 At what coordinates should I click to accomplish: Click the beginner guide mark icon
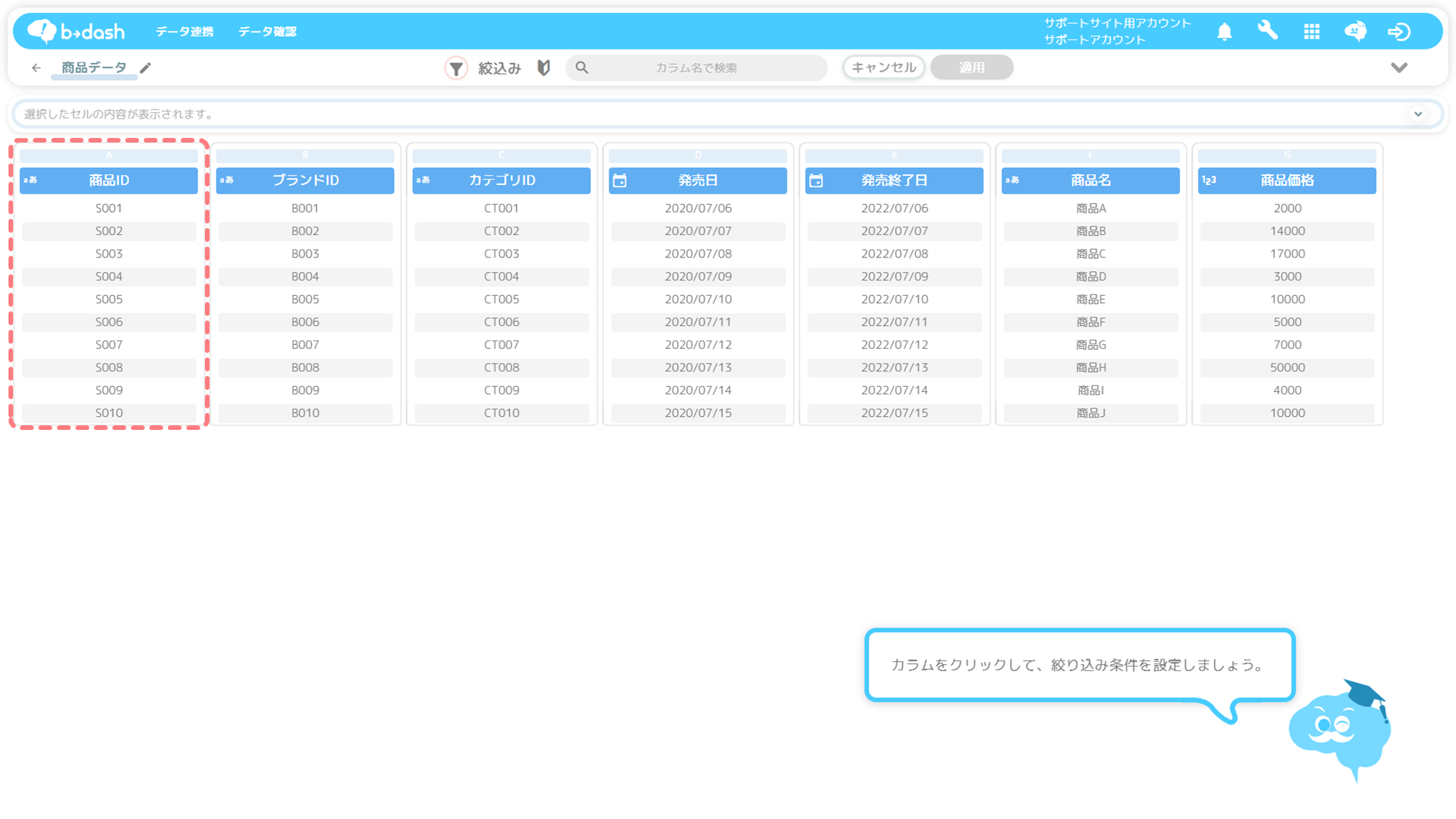(x=544, y=68)
